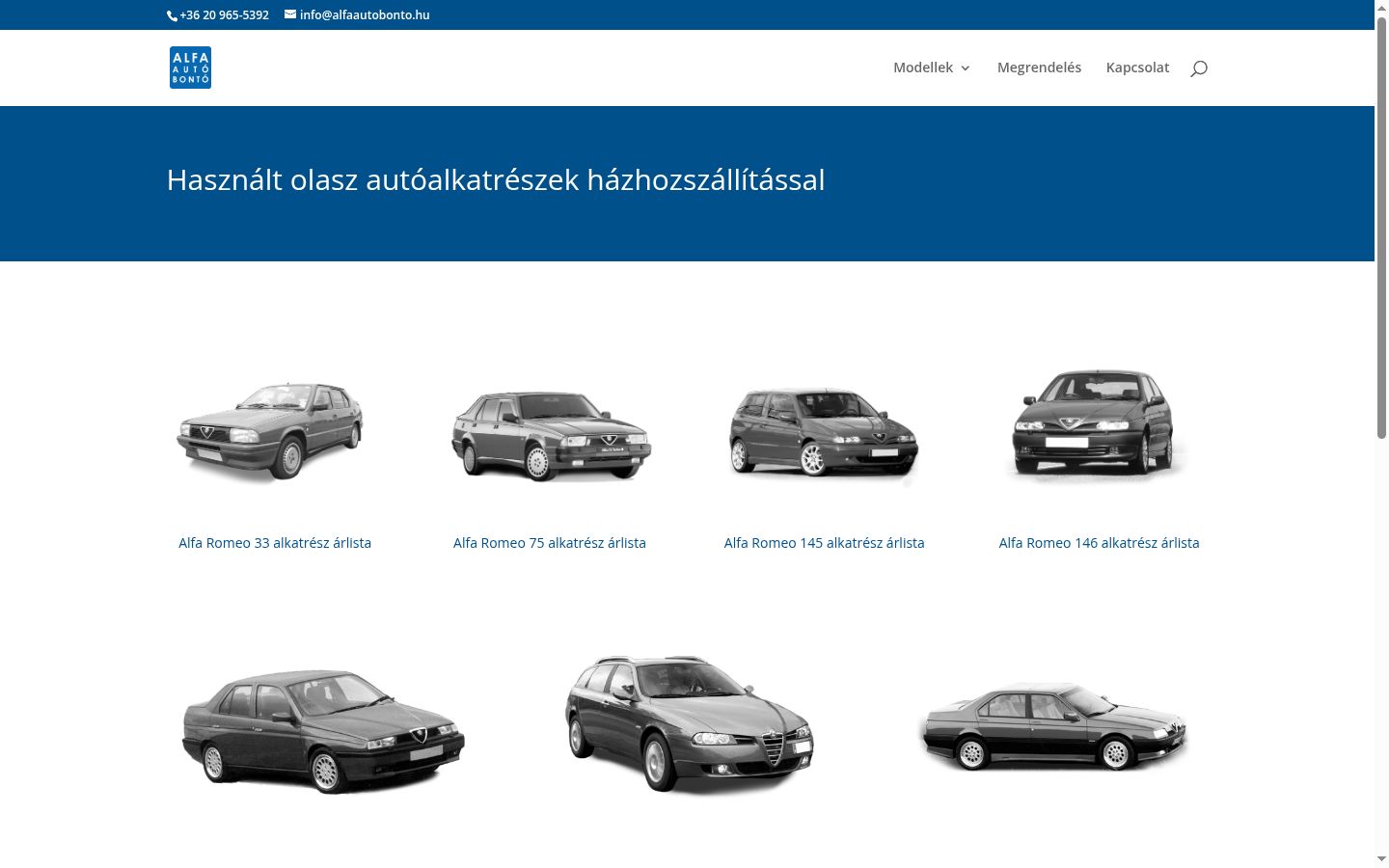
Task: Open Alfa Romeo 145 alkatrész árlista link
Action: (825, 543)
